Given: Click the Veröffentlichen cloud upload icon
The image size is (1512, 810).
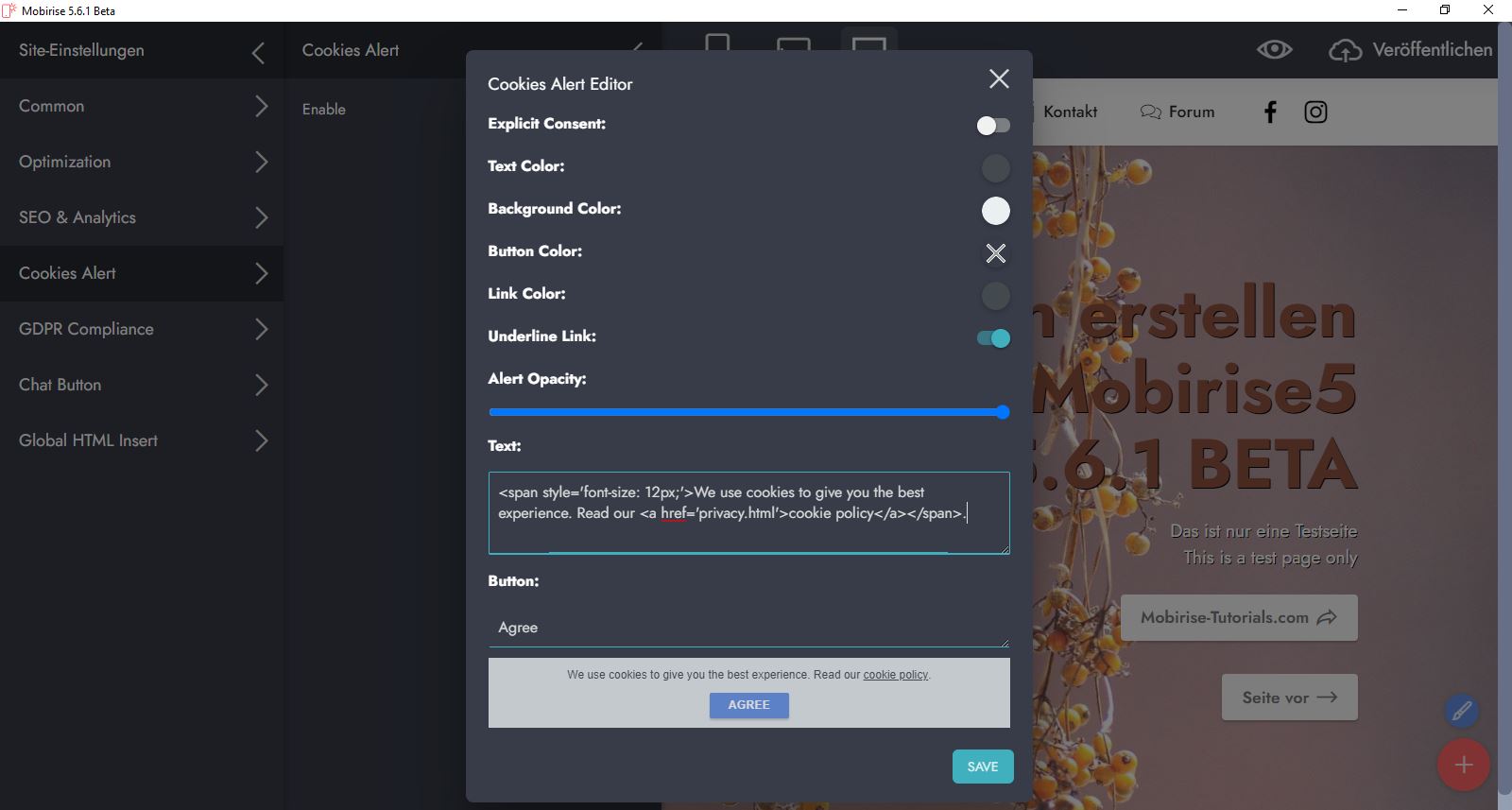Looking at the screenshot, I should tap(1346, 50).
